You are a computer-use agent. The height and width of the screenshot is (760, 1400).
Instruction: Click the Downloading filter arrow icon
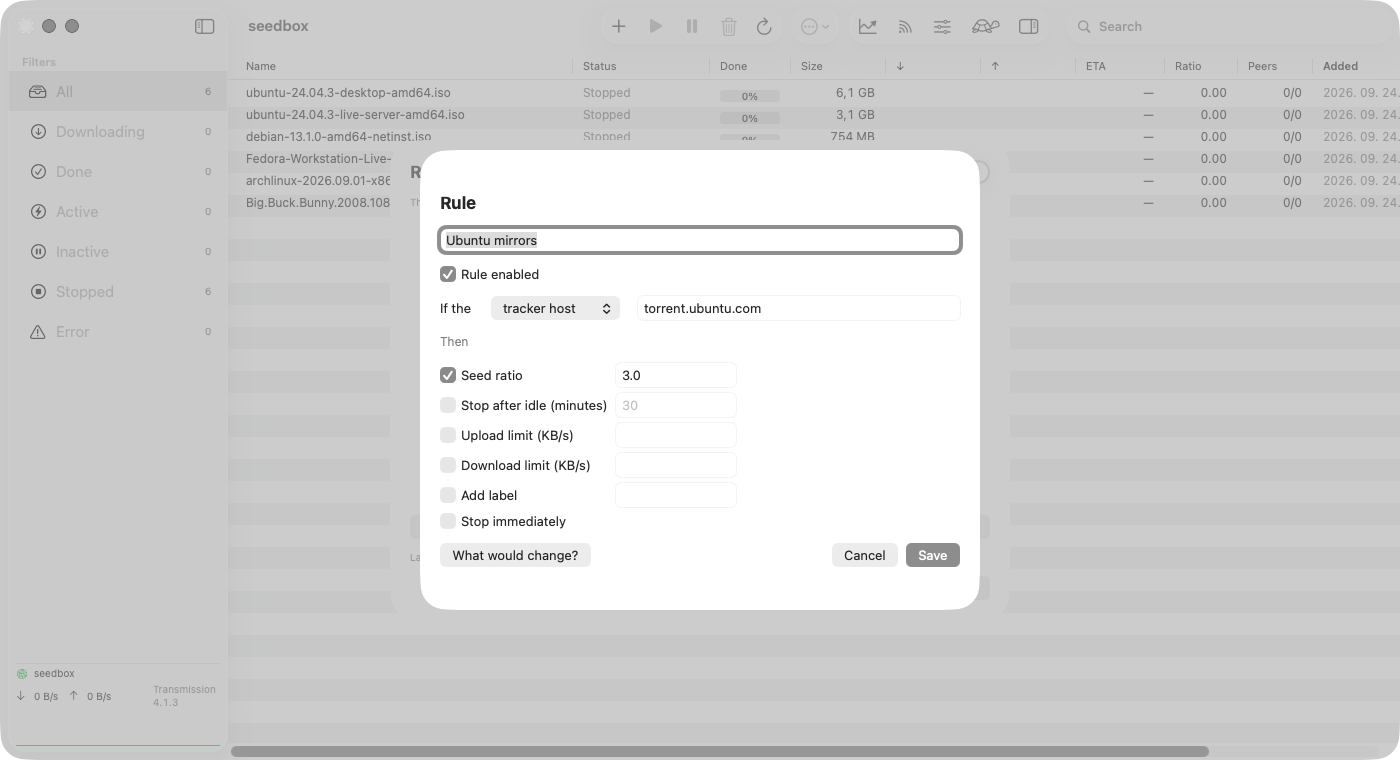(x=38, y=132)
